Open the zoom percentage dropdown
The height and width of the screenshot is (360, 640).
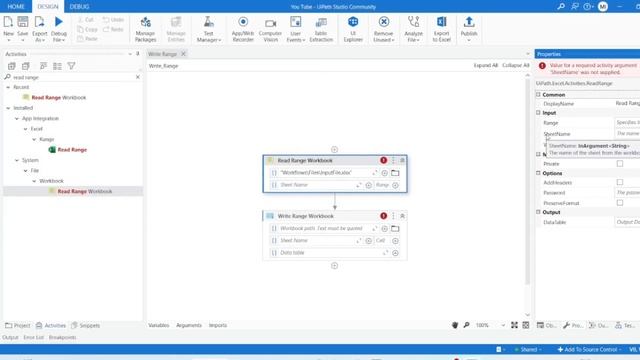[503, 325]
